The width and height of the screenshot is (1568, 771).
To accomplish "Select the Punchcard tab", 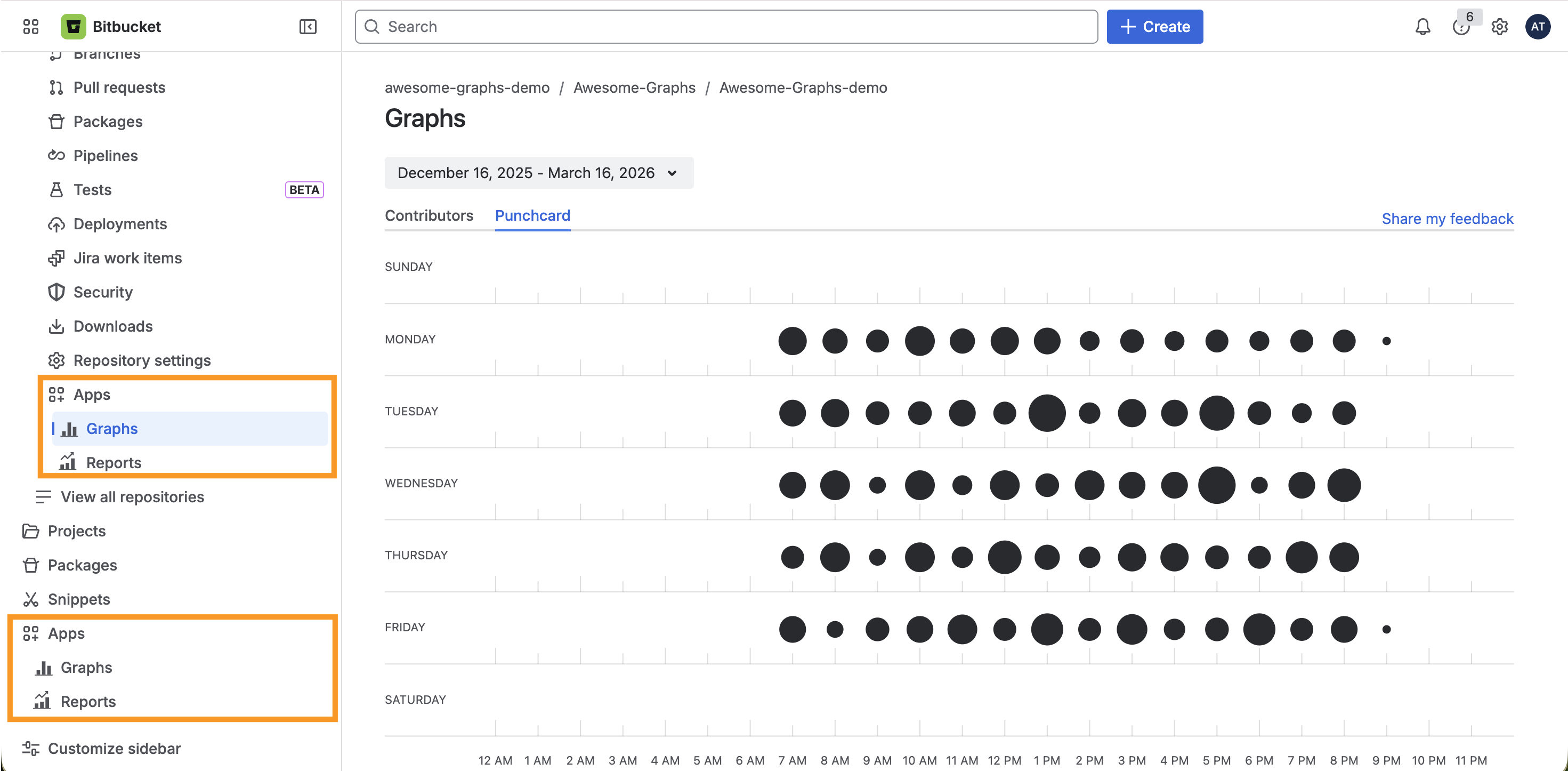I will (532, 215).
